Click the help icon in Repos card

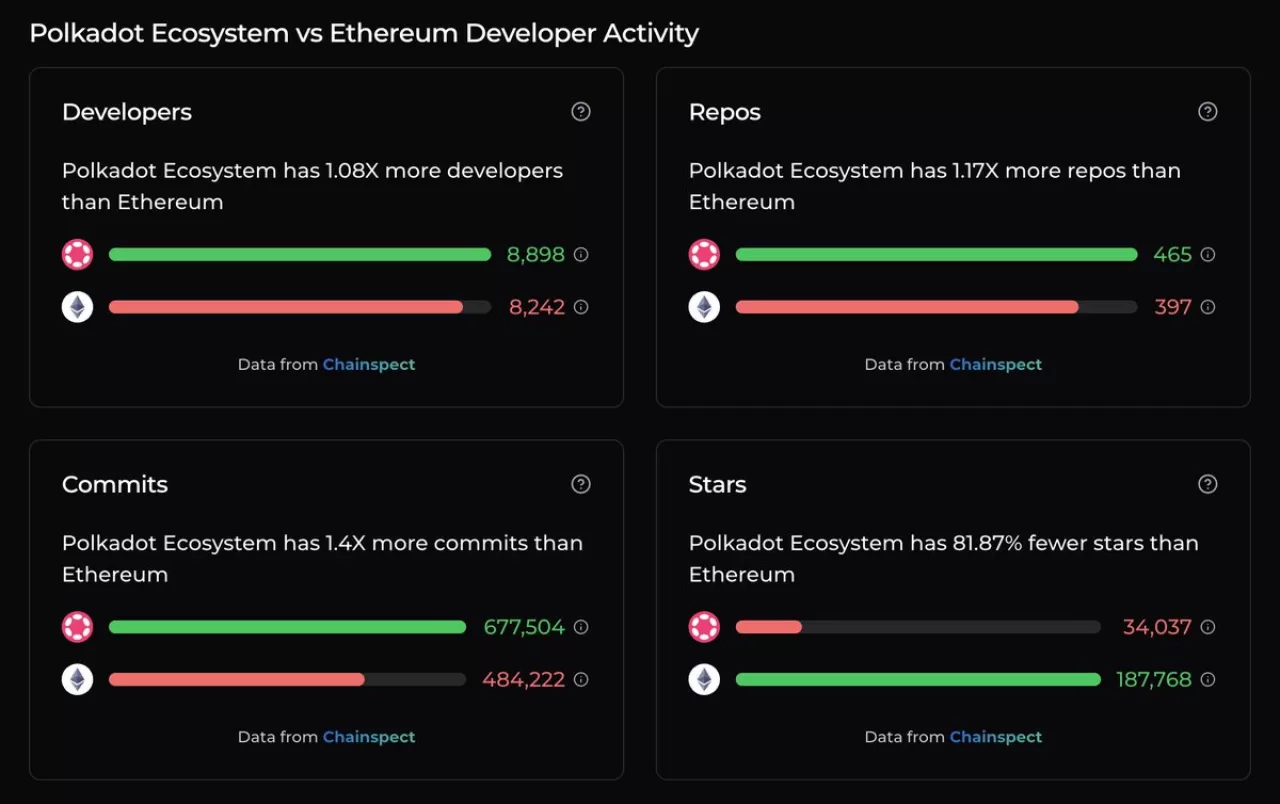[x=1207, y=112]
